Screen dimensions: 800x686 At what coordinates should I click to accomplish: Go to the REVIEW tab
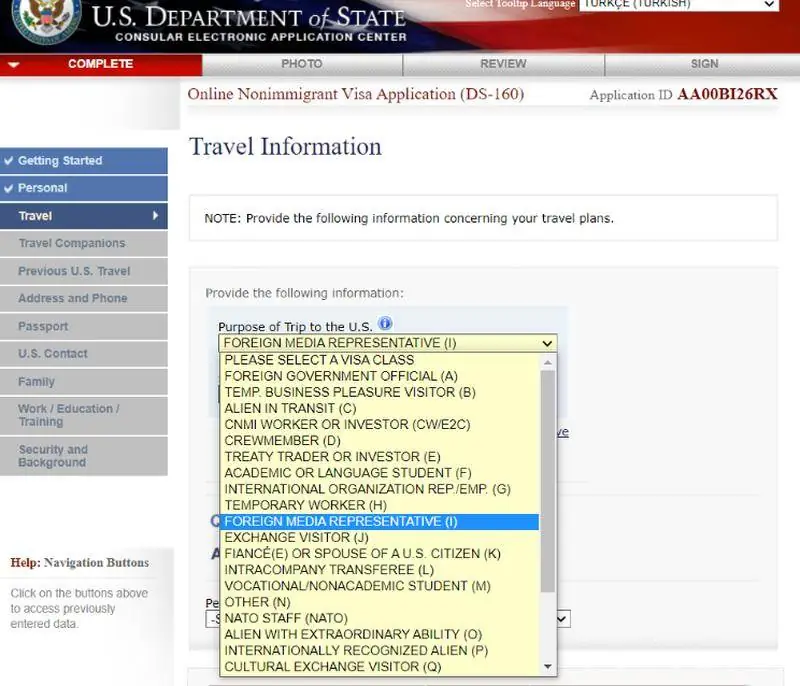(503, 64)
